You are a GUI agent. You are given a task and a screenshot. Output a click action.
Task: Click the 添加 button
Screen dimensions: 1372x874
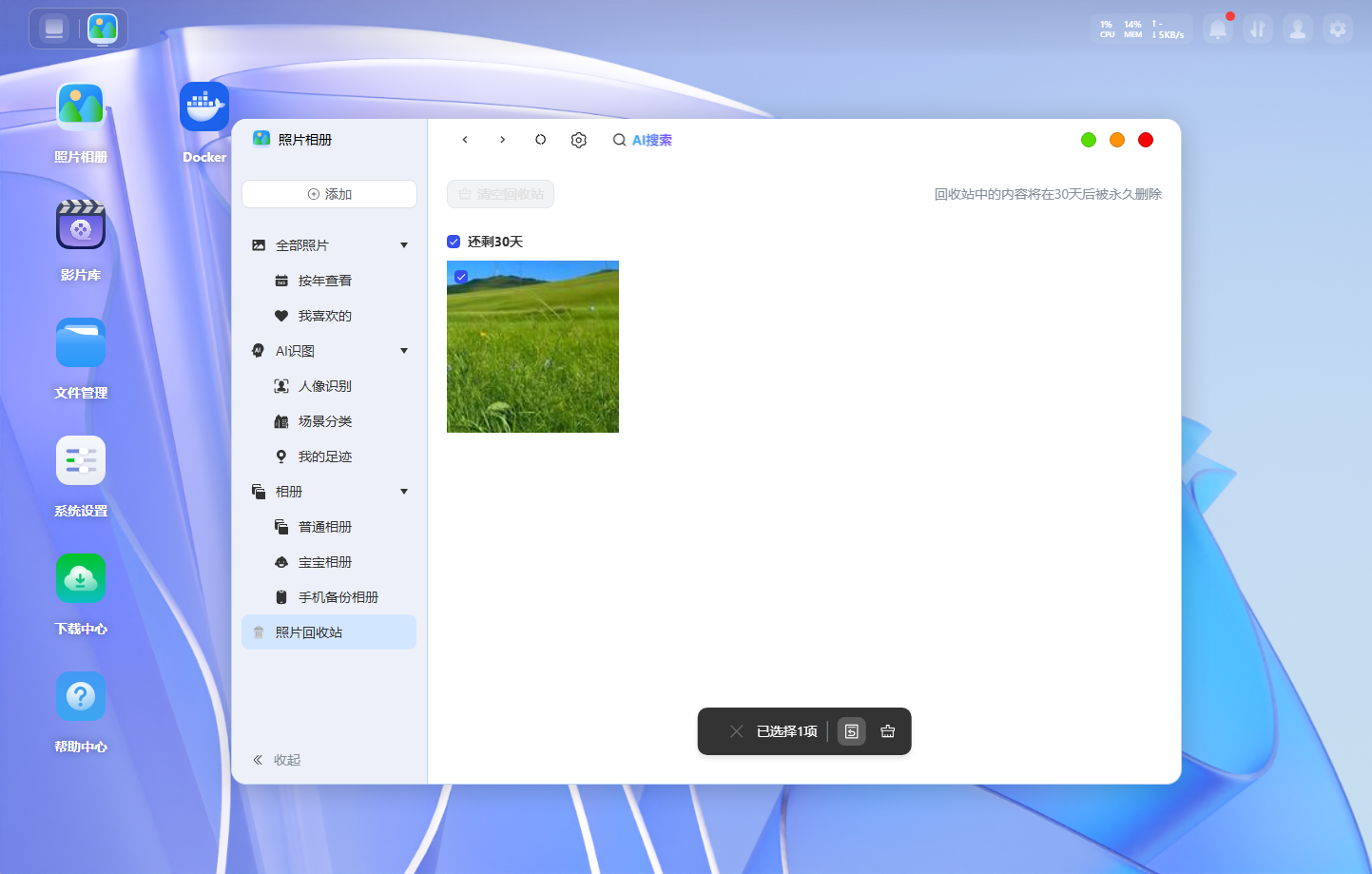tap(329, 194)
